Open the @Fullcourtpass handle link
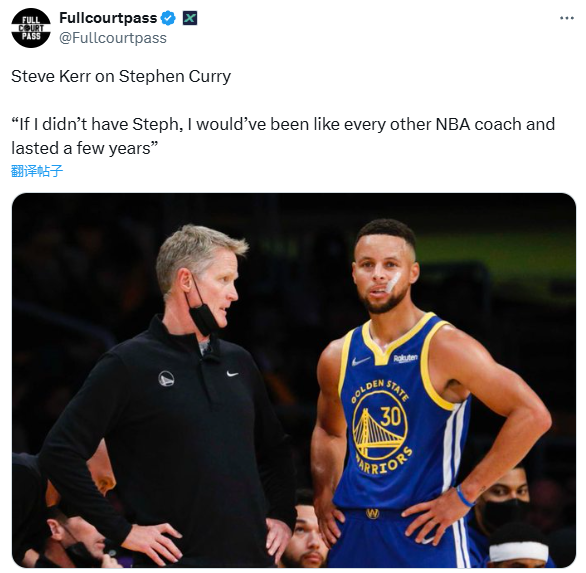Viewport: 586px width, 573px height. pos(113,38)
